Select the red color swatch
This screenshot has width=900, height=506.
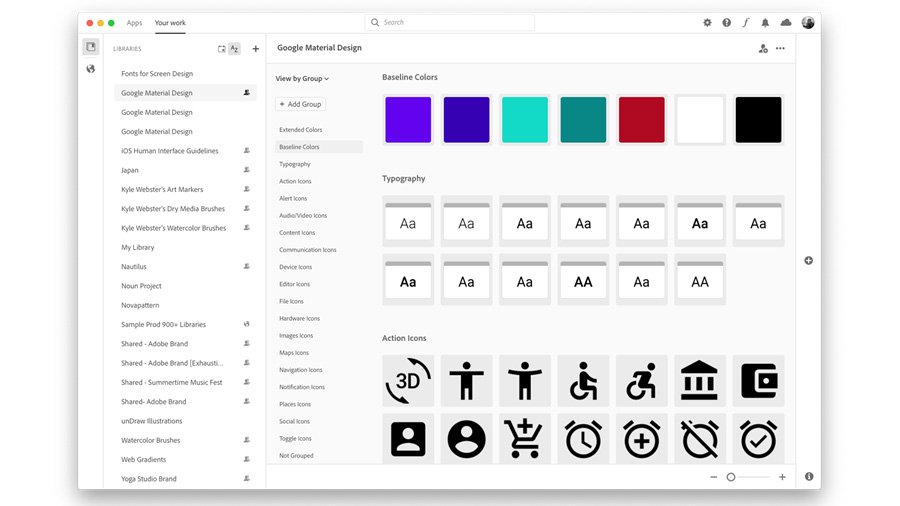click(x=642, y=119)
